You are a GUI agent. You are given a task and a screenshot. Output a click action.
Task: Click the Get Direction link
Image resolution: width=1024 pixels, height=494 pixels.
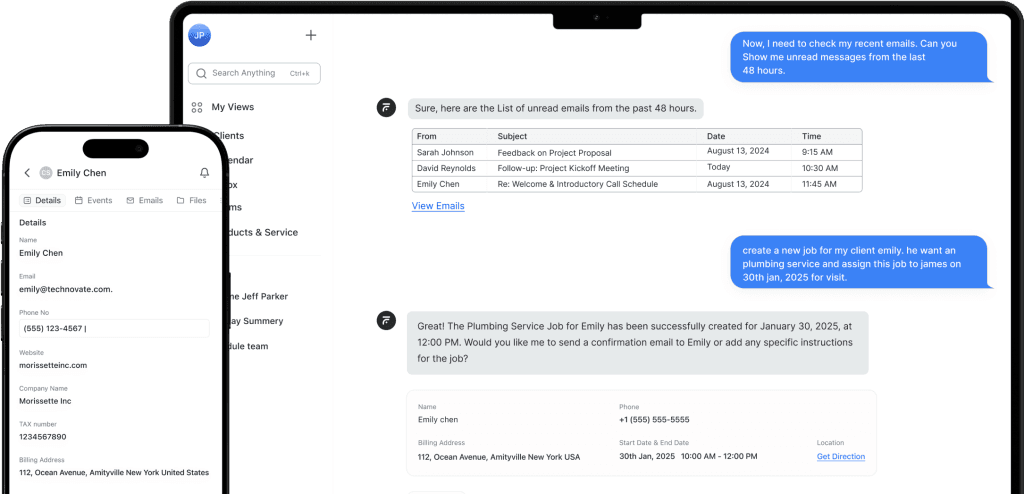[840, 456]
